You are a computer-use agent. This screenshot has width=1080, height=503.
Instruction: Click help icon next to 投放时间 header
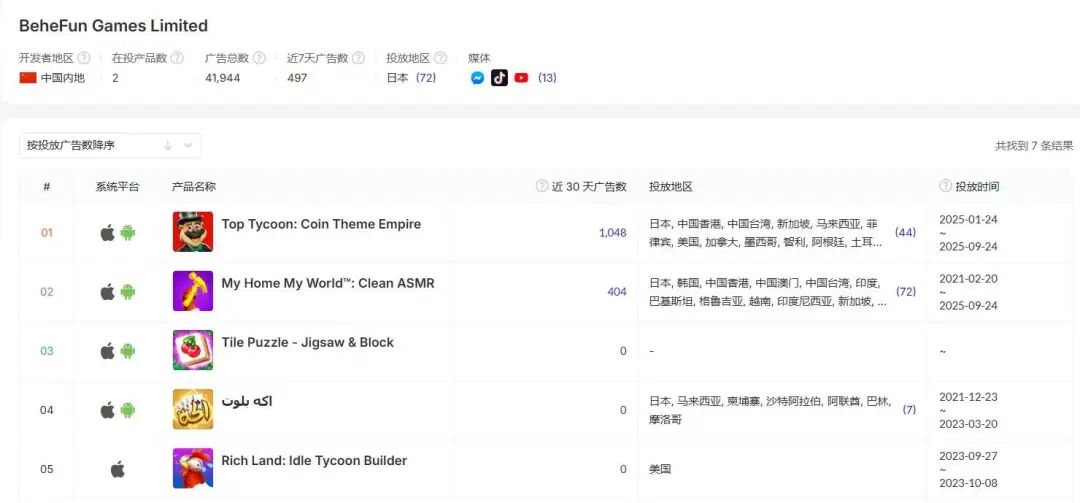(945, 186)
